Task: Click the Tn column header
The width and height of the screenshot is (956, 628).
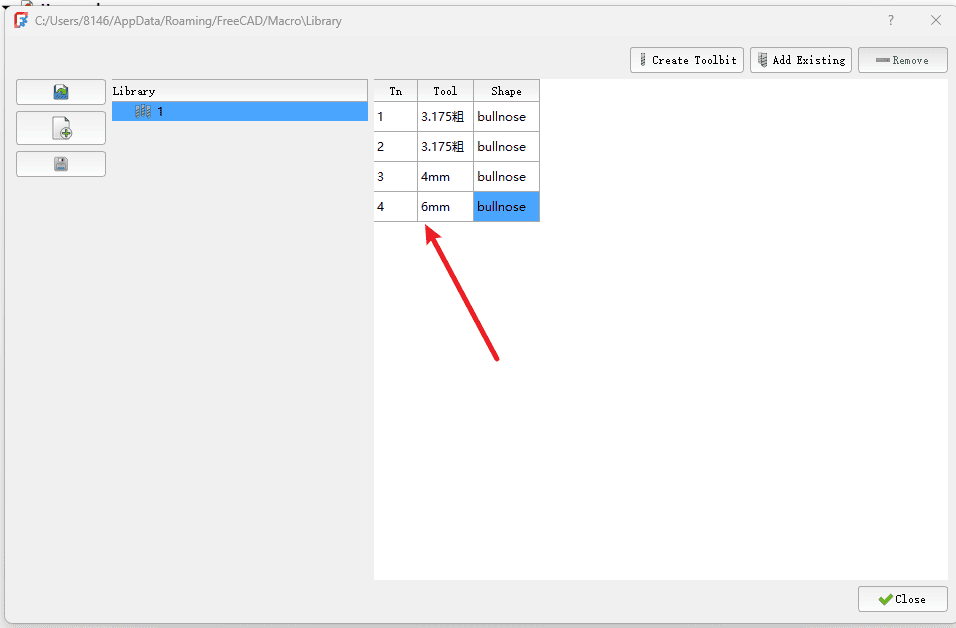Action: tap(395, 91)
